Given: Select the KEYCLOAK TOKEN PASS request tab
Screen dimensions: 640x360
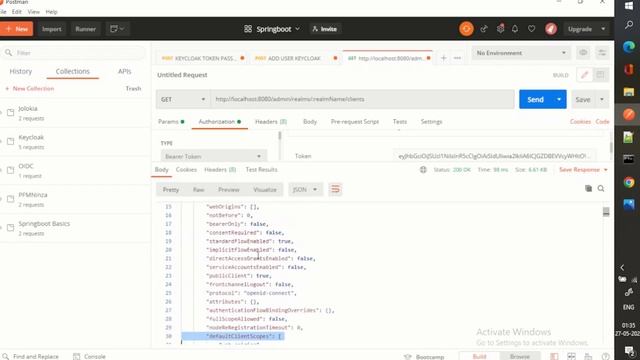Looking at the screenshot, I should click(x=202, y=58).
